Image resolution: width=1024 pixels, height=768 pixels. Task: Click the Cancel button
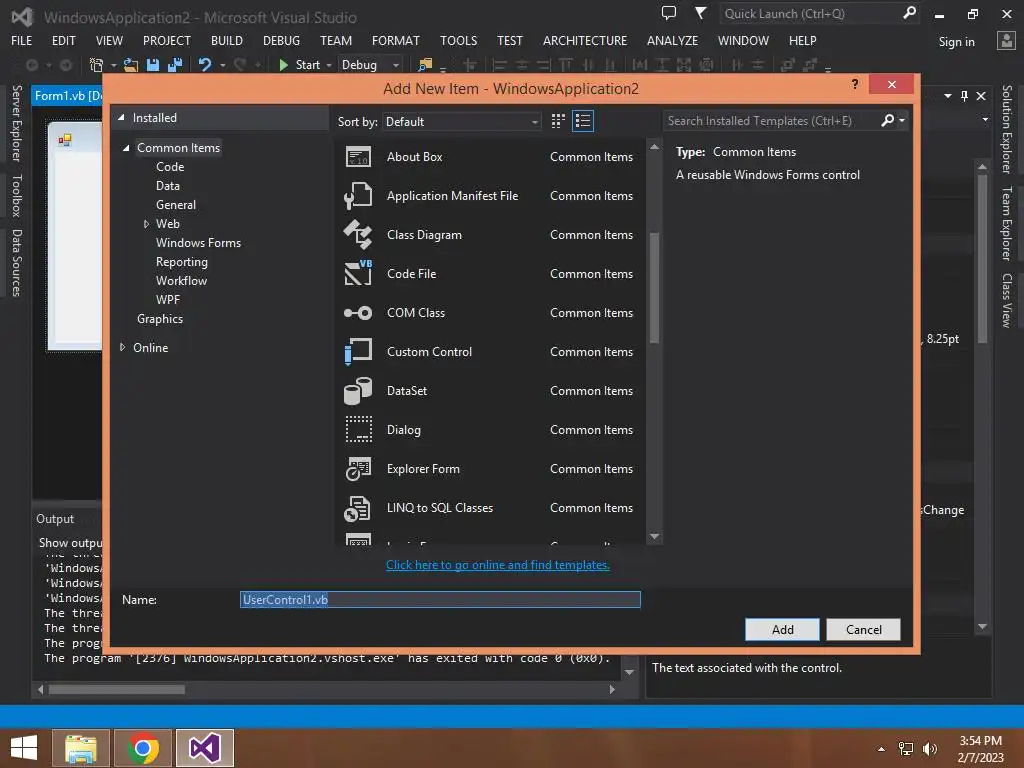(863, 630)
